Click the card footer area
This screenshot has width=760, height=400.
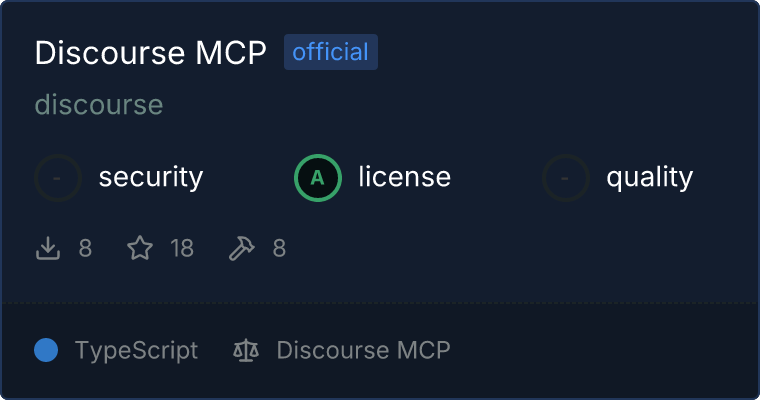pos(380,350)
